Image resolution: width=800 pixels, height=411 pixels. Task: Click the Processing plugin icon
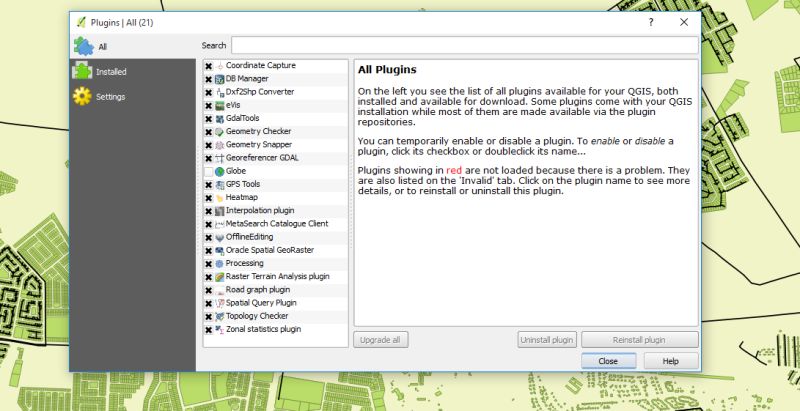pos(219,264)
